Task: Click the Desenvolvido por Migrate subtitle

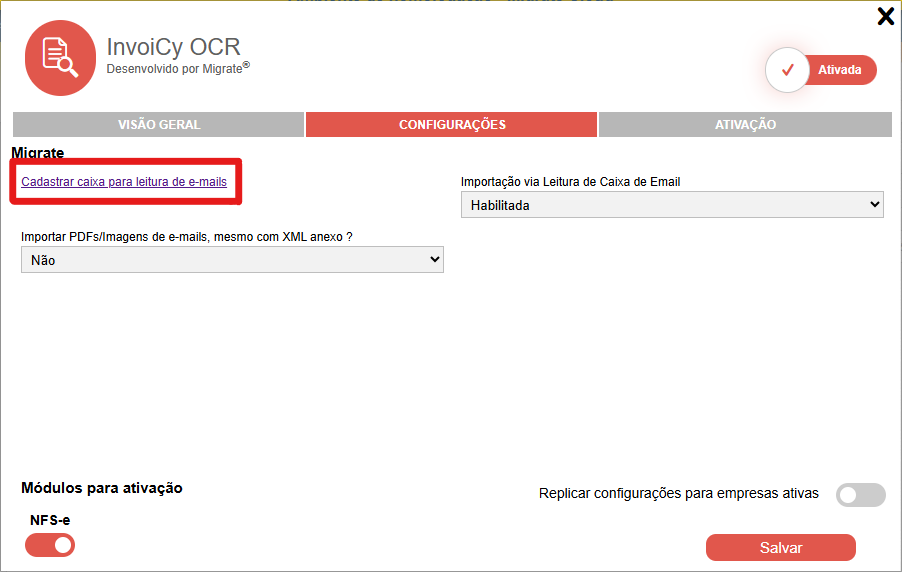Action: tap(177, 69)
